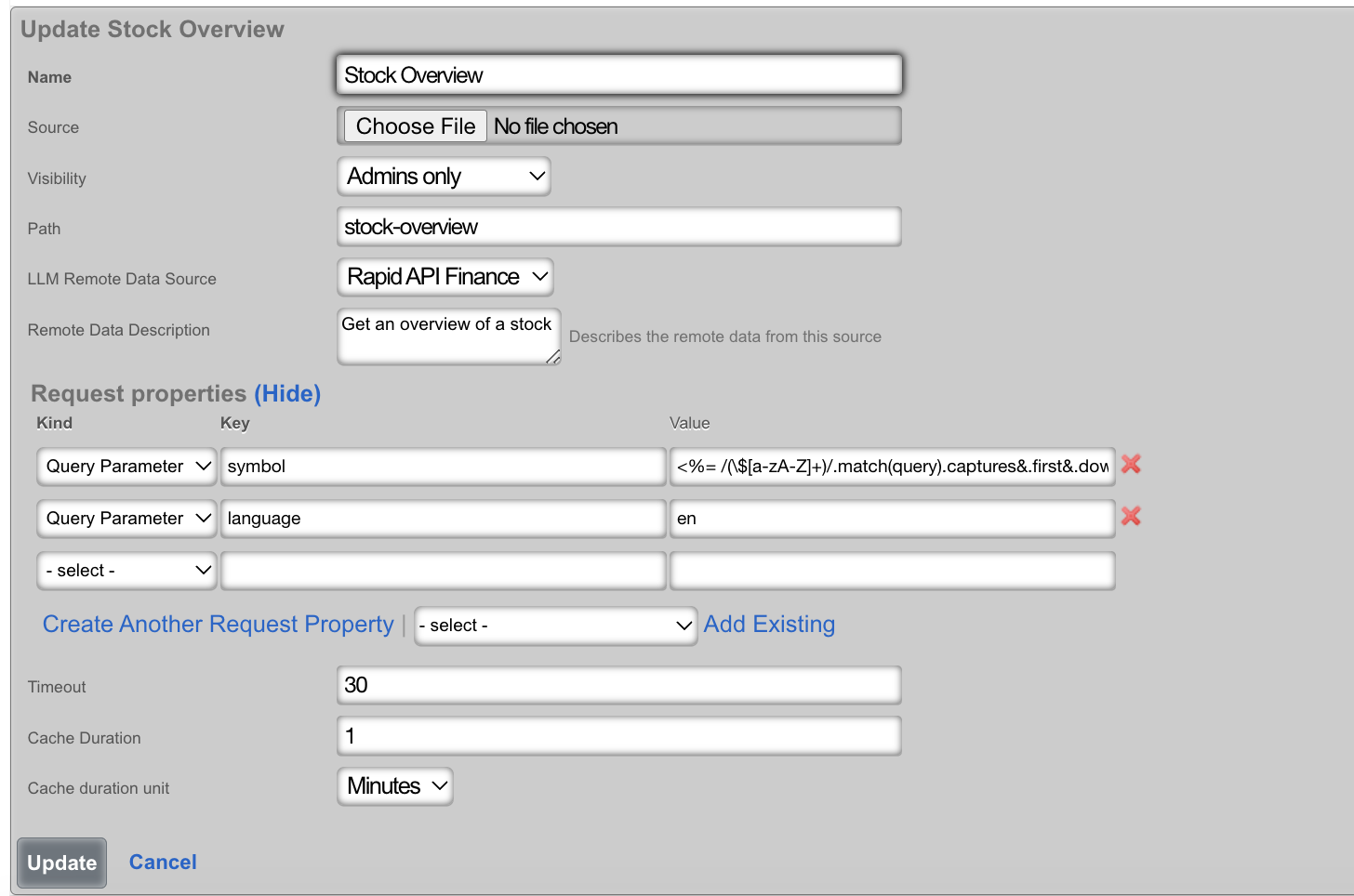Remove the language request property
Image resolution: width=1354 pixels, height=896 pixels.
tap(1131, 517)
